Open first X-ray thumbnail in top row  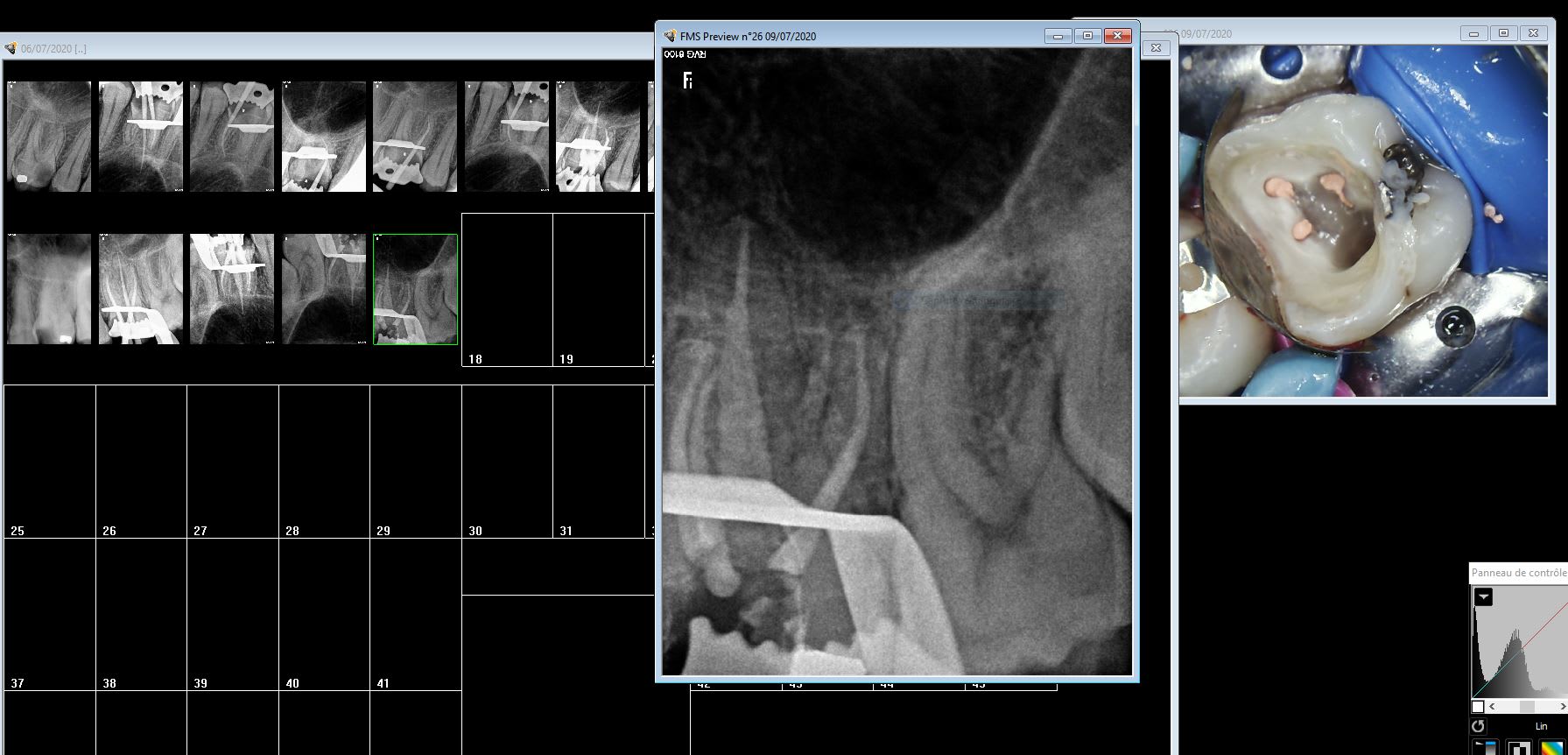[49, 137]
